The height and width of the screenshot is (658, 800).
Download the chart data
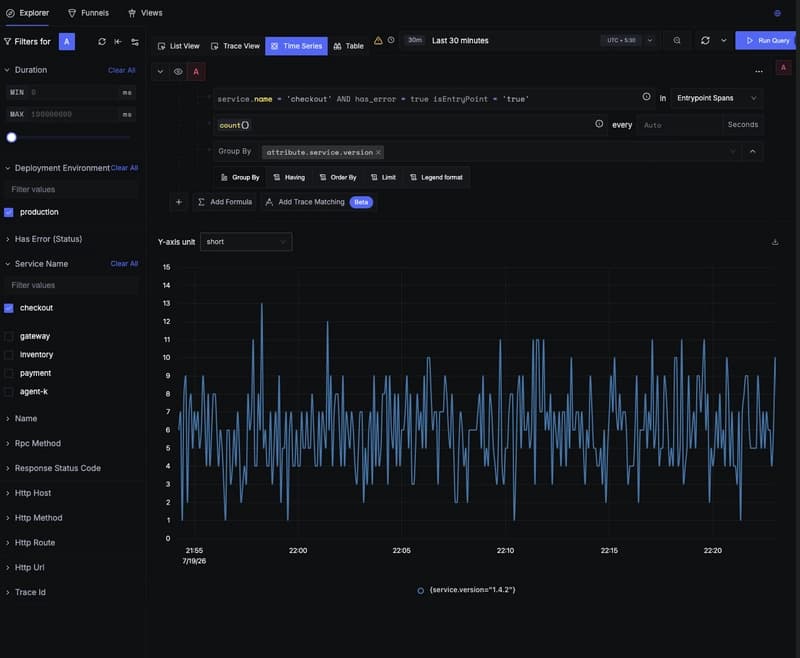click(775, 242)
